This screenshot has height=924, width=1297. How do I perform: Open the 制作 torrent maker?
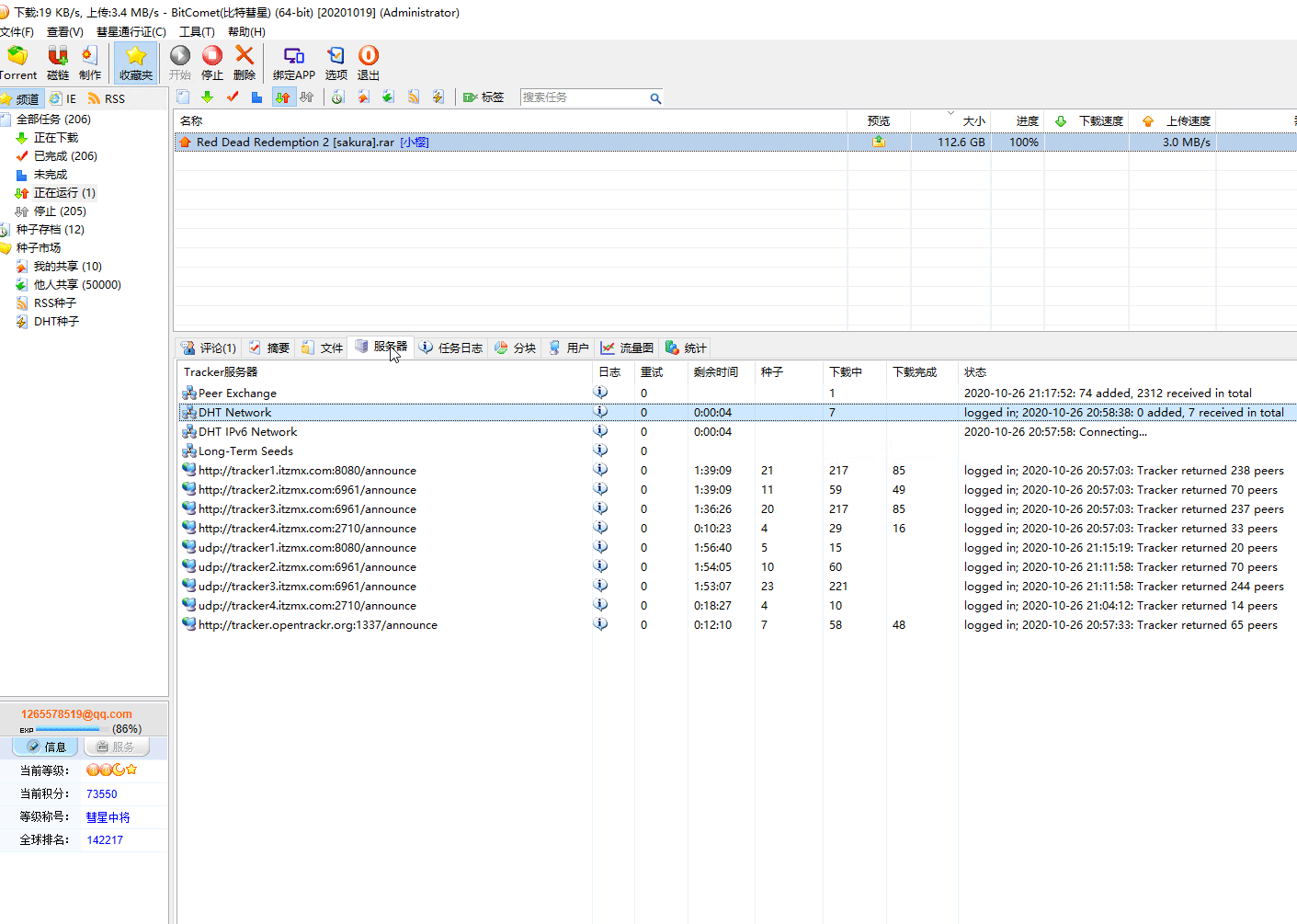tap(90, 63)
